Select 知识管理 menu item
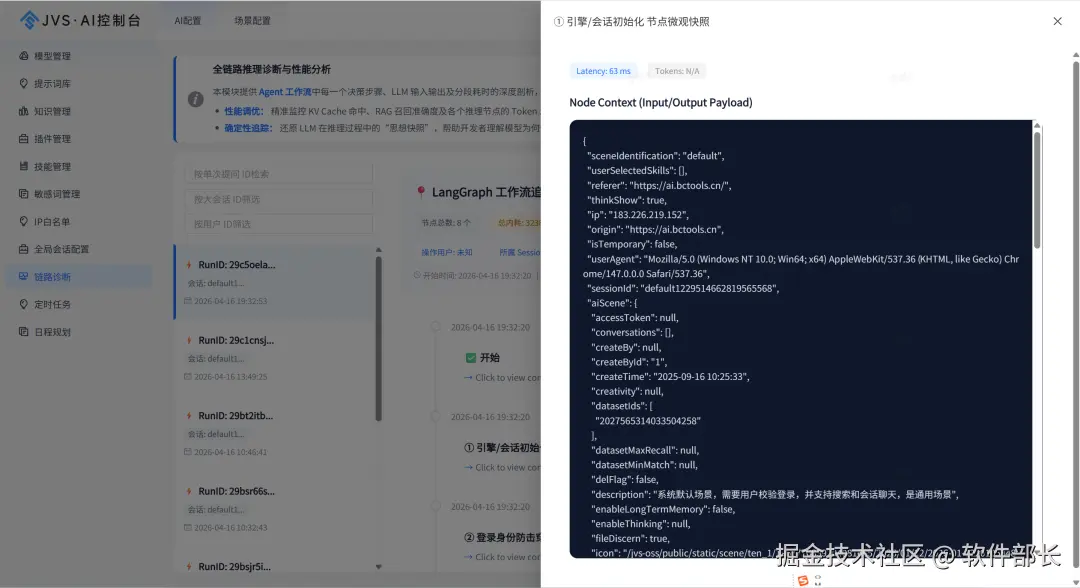The height and width of the screenshot is (588, 1080). click(81, 111)
